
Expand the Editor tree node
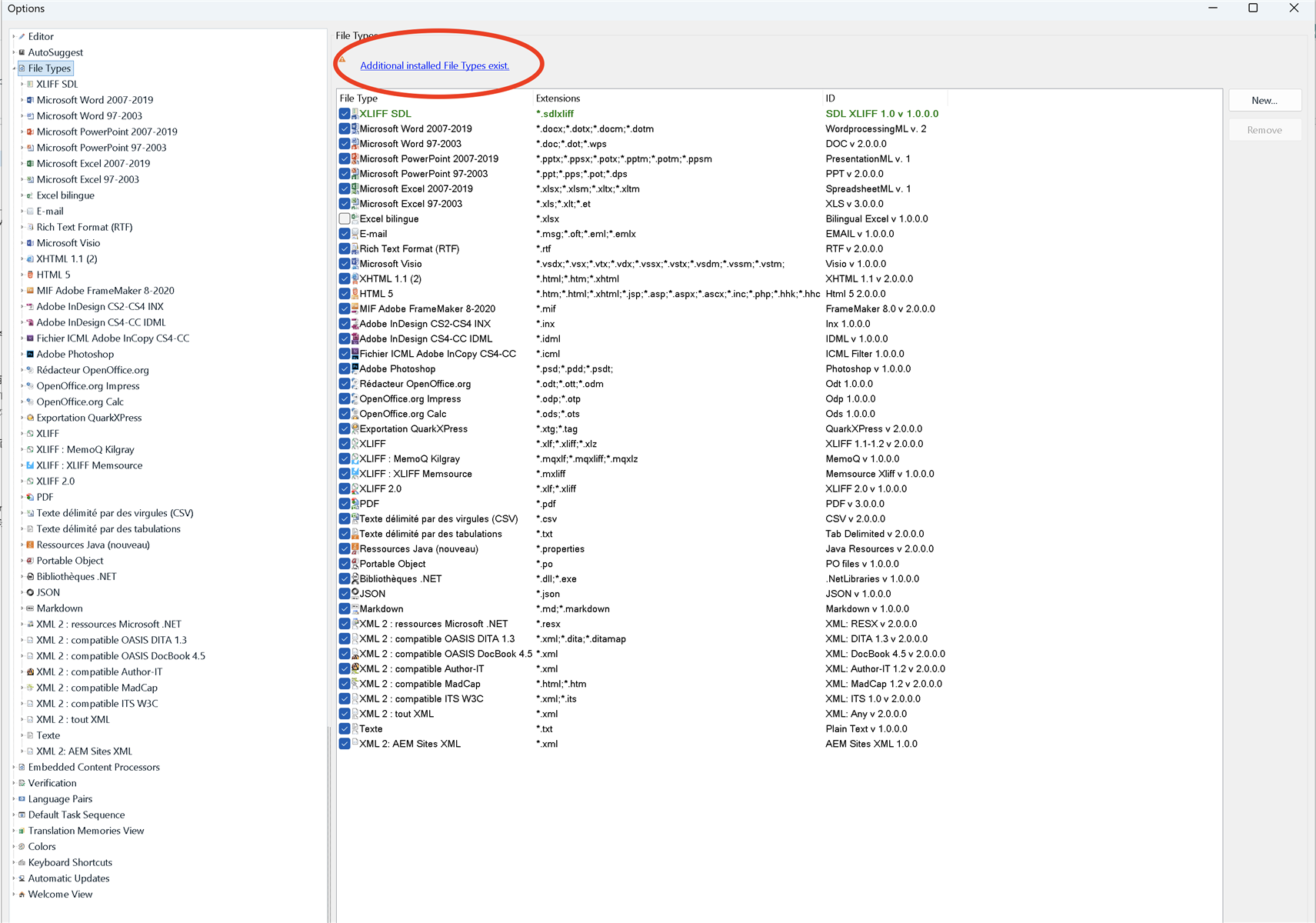pyautogui.click(x=14, y=36)
